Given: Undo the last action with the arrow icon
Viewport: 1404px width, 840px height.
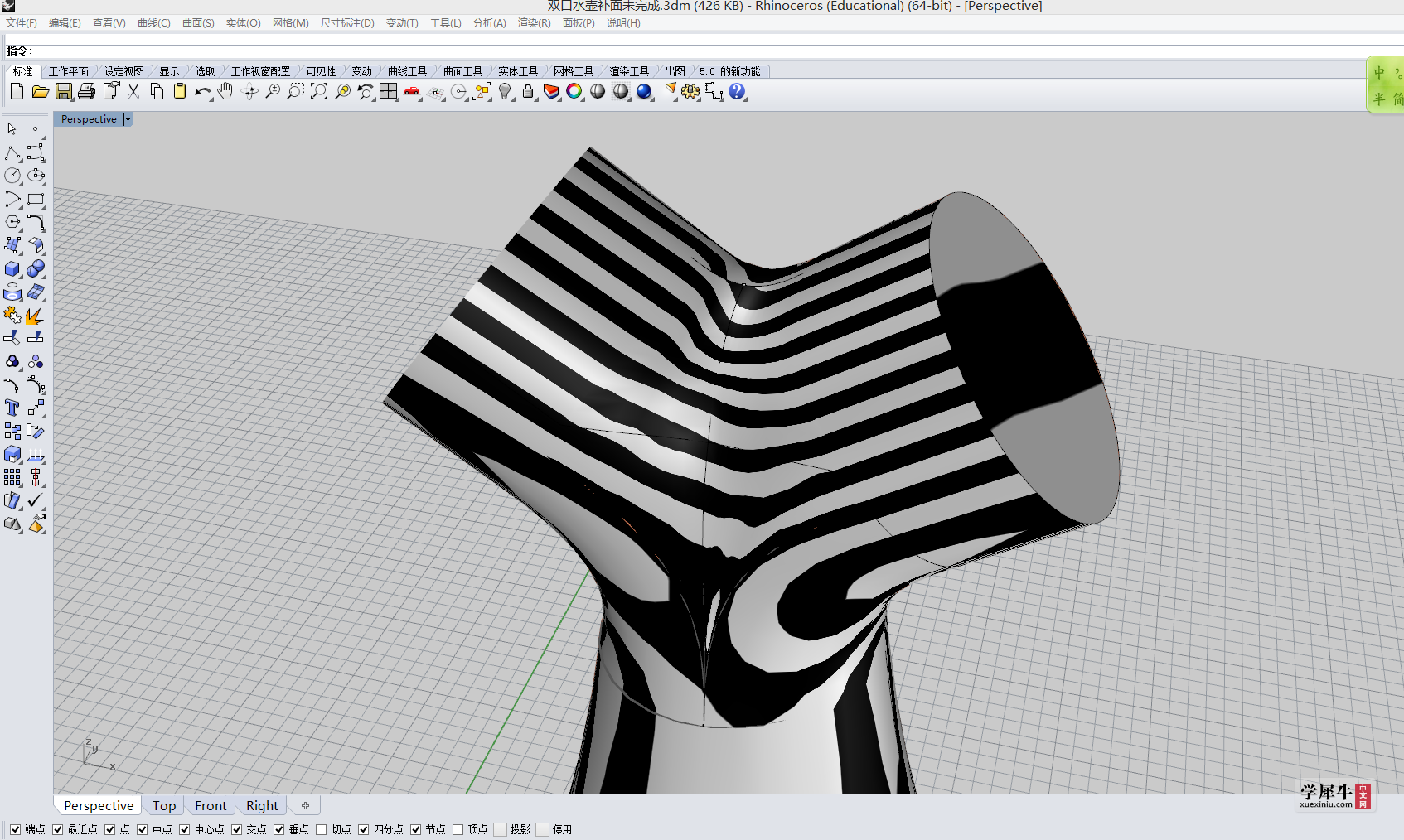Looking at the screenshot, I should [203, 92].
